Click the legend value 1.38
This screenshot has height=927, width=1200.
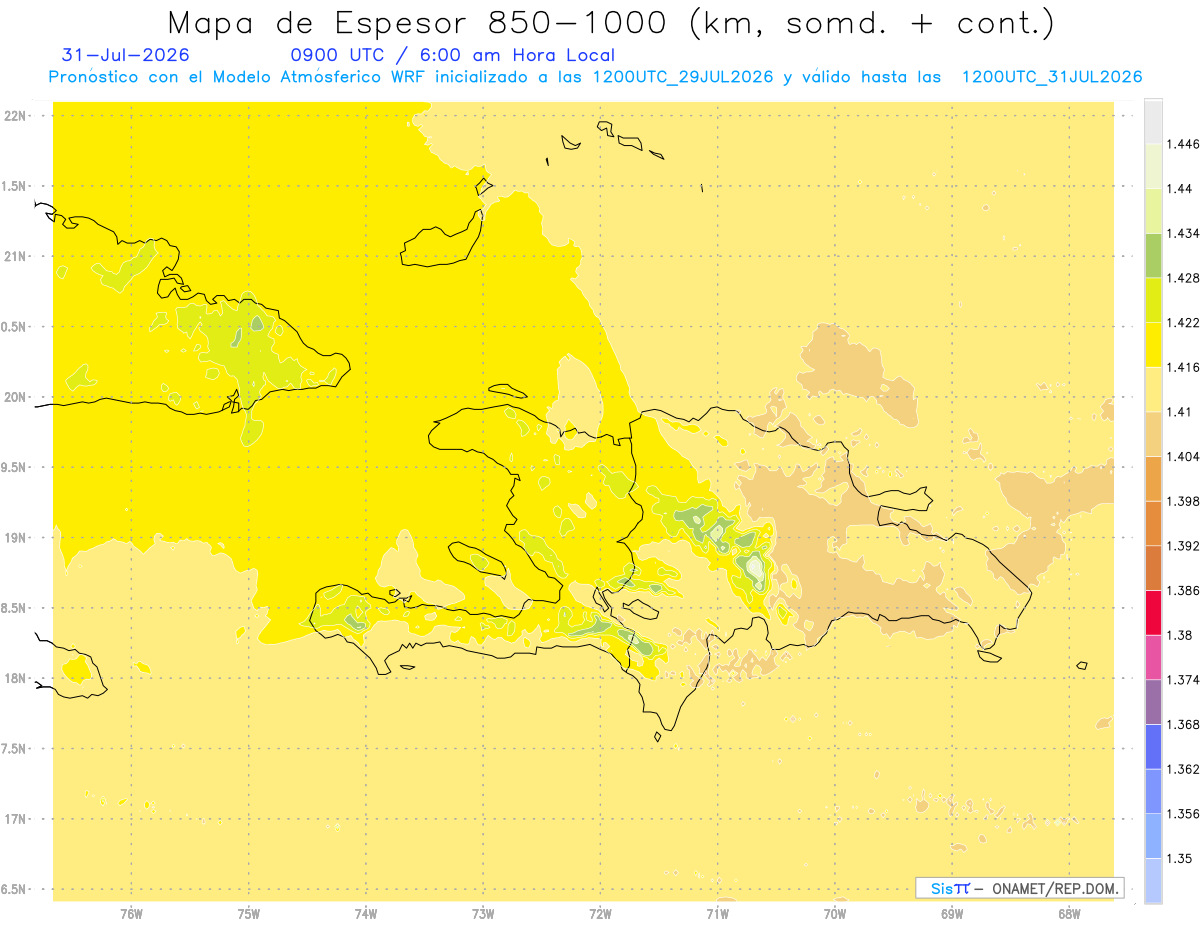click(x=1180, y=634)
